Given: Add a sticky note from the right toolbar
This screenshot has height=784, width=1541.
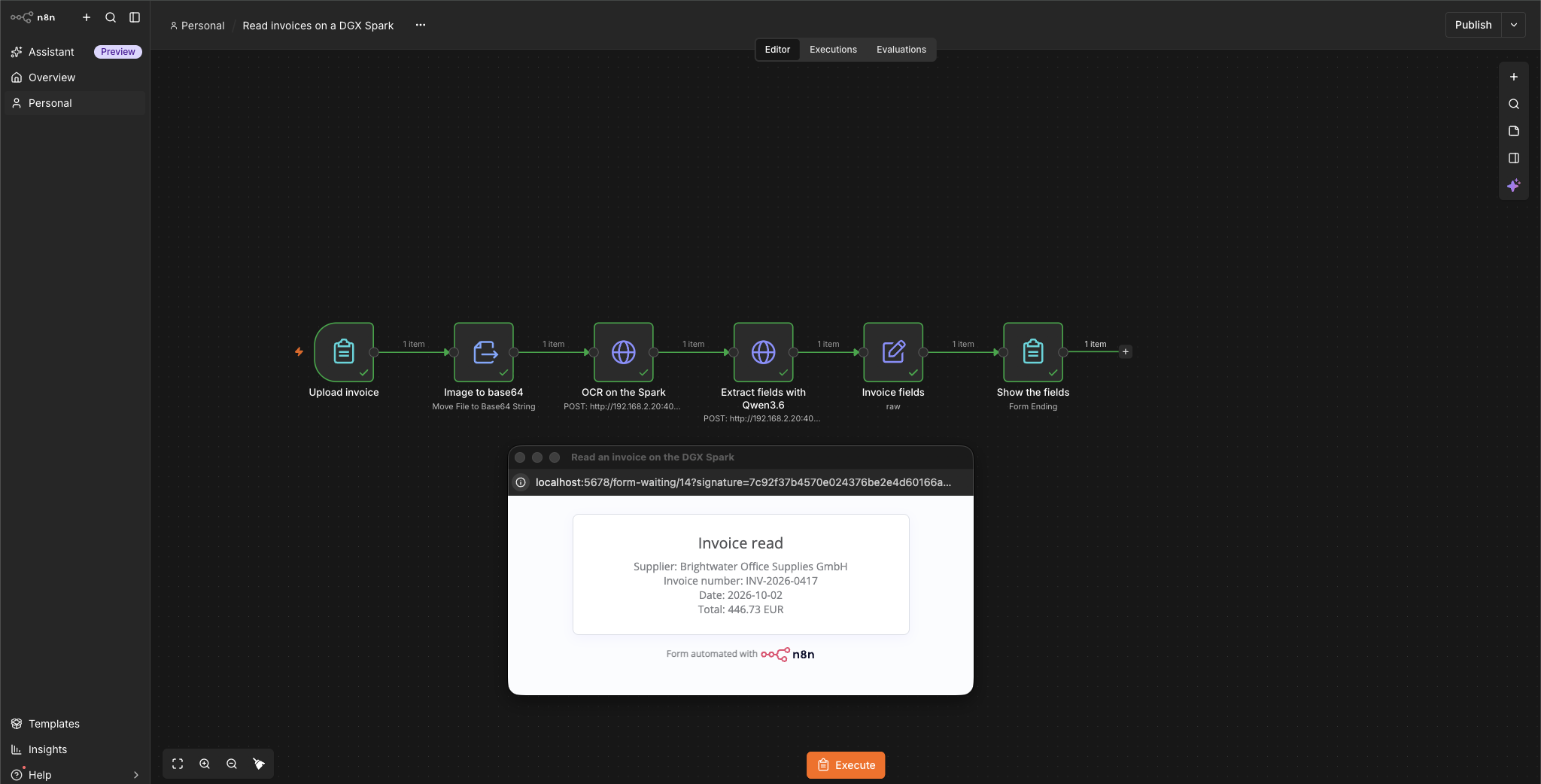Looking at the screenshot, I should click(x=1514, y=131).
